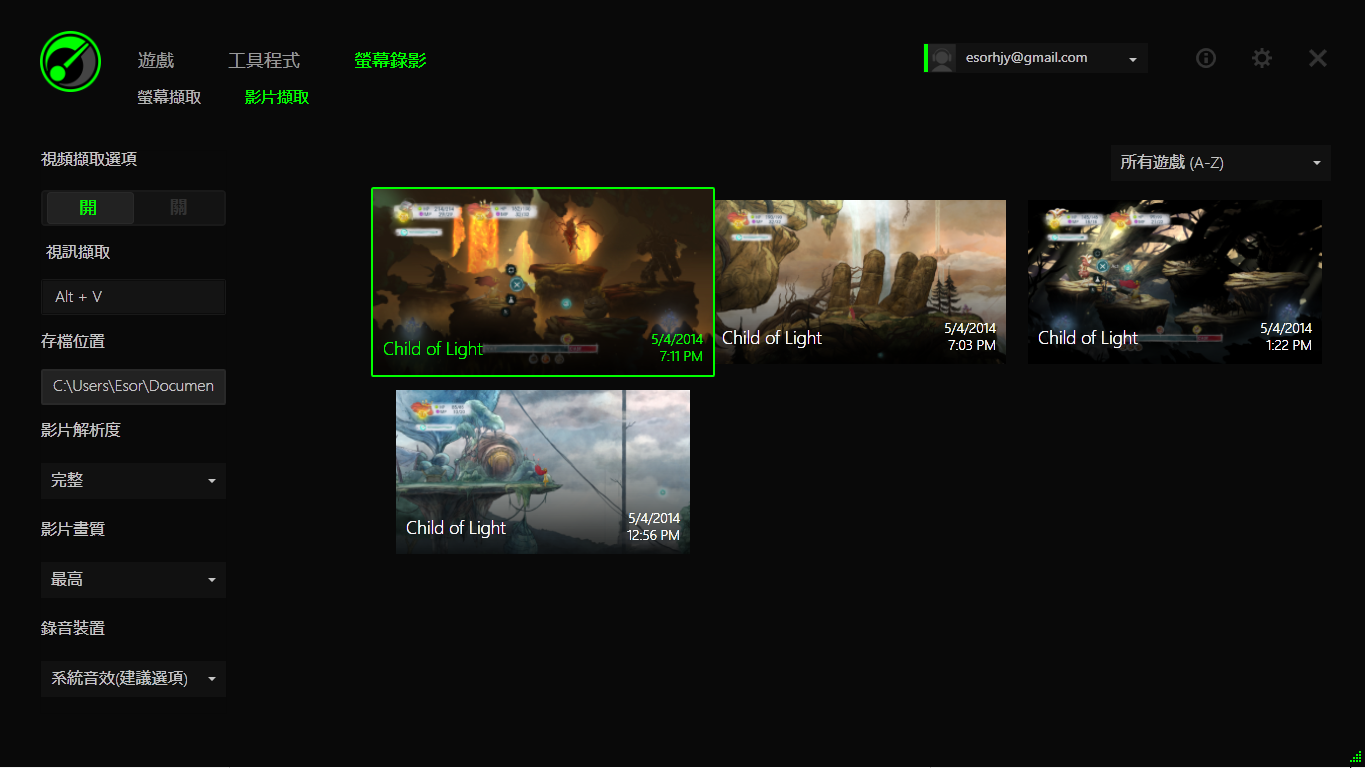Select the 螢幕錄影 tab
The image size is (1365, 768).
[390, 61]
